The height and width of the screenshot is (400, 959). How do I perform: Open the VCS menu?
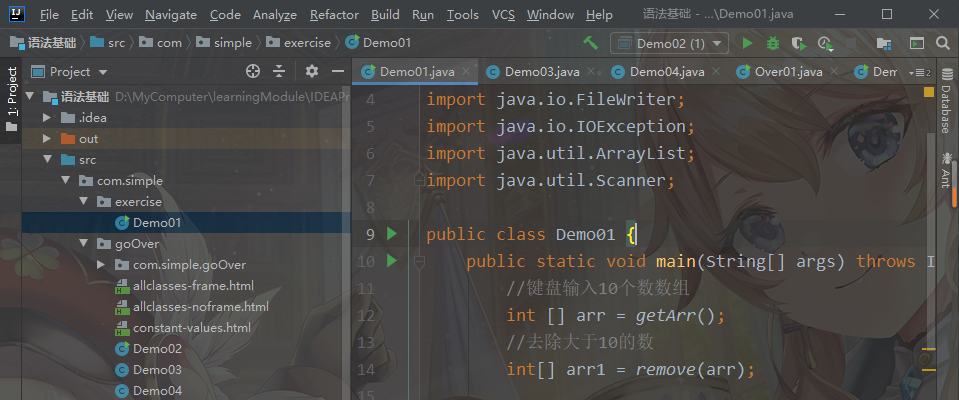(x=503, y=15)
